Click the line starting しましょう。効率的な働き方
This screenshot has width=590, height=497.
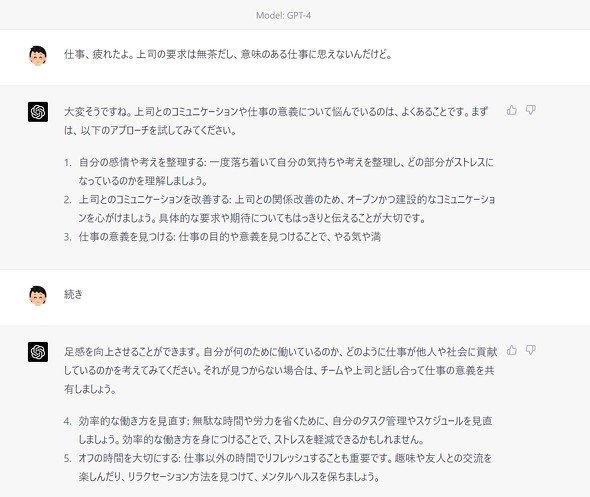251,439
